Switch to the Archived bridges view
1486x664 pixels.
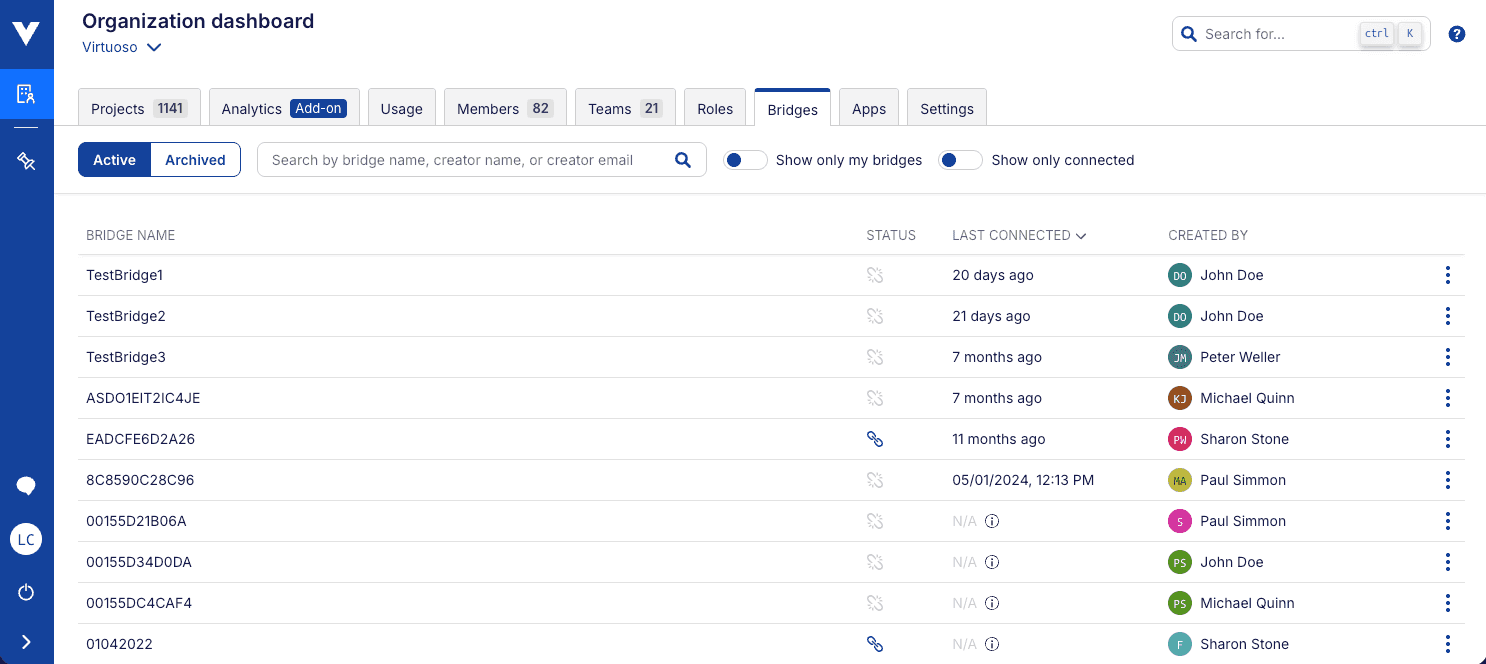pos(195,160)
